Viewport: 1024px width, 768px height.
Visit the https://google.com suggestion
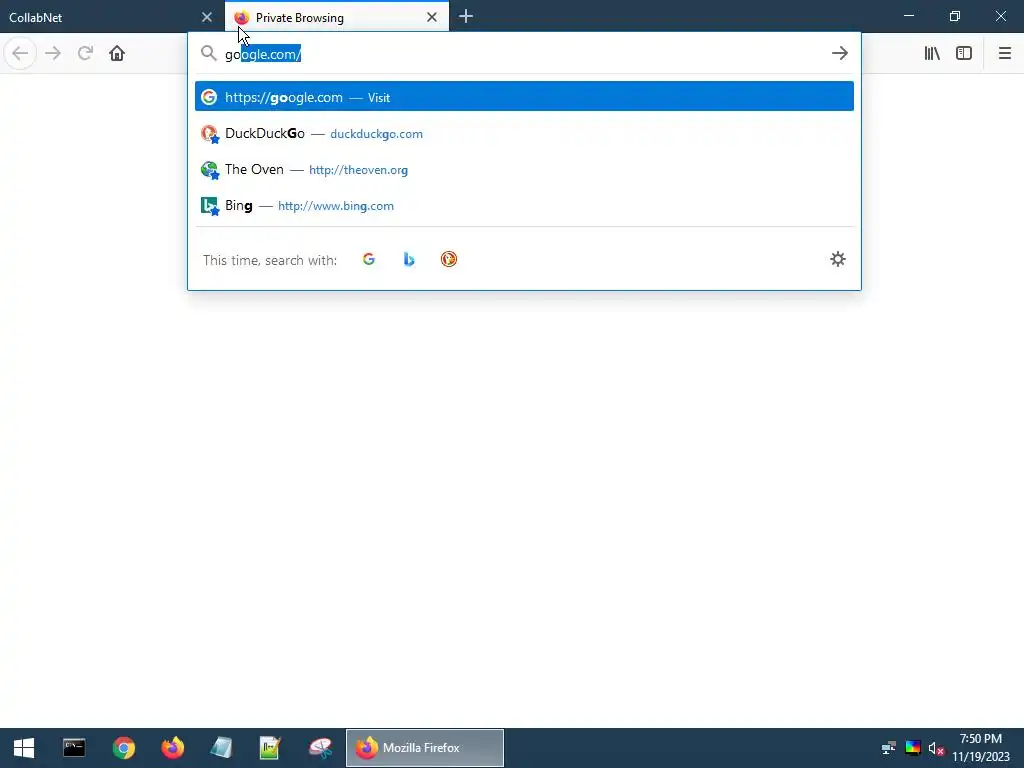[x=524, y=97]
